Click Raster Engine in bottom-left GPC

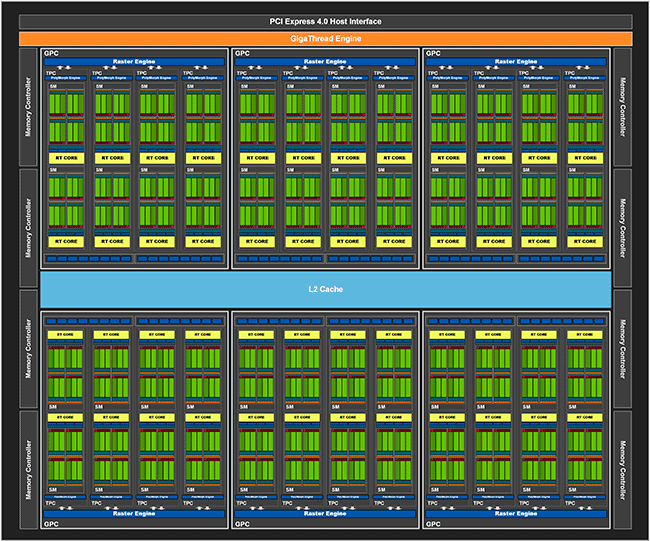tap(134, 513)
